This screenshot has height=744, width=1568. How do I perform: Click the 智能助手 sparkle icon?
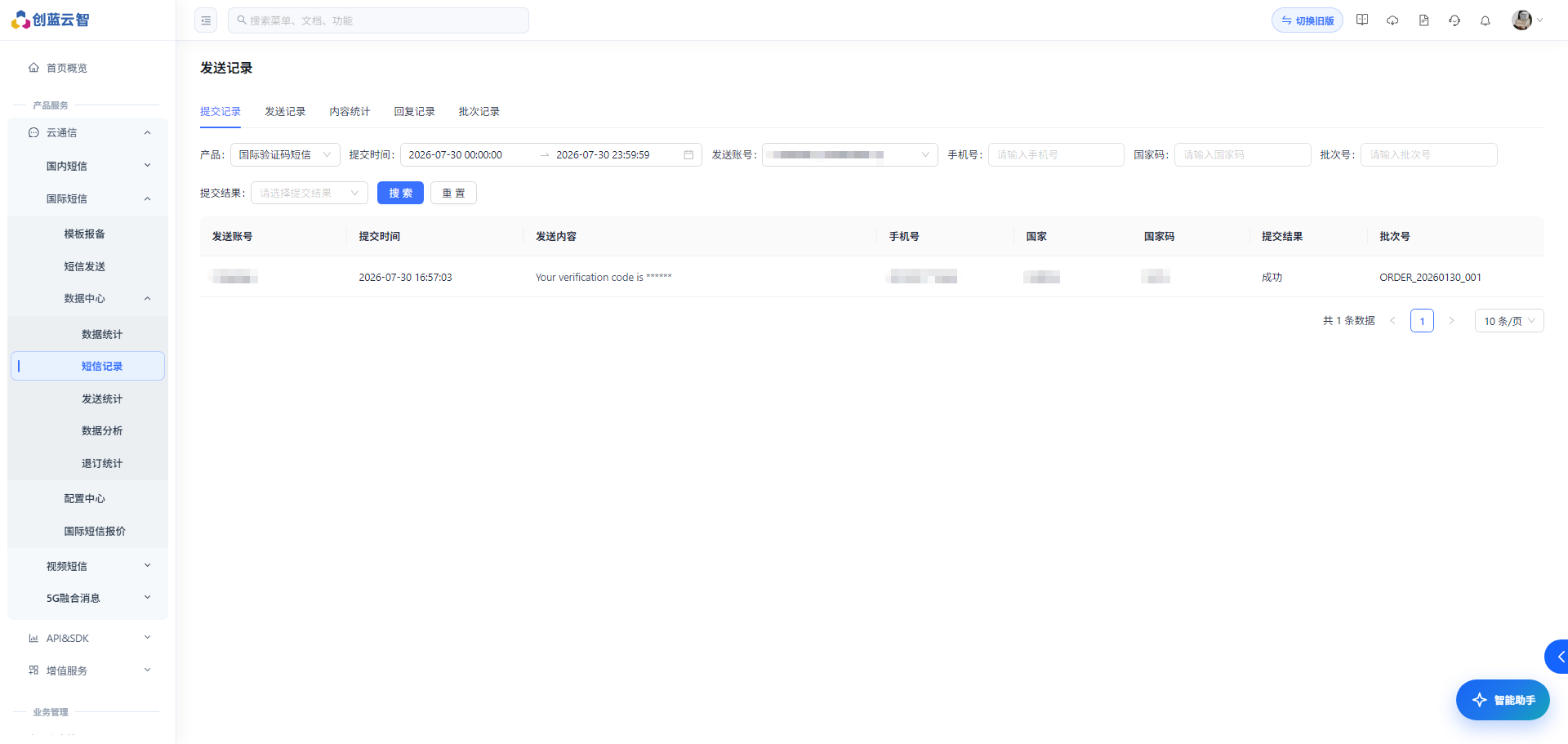point(1479,700)
